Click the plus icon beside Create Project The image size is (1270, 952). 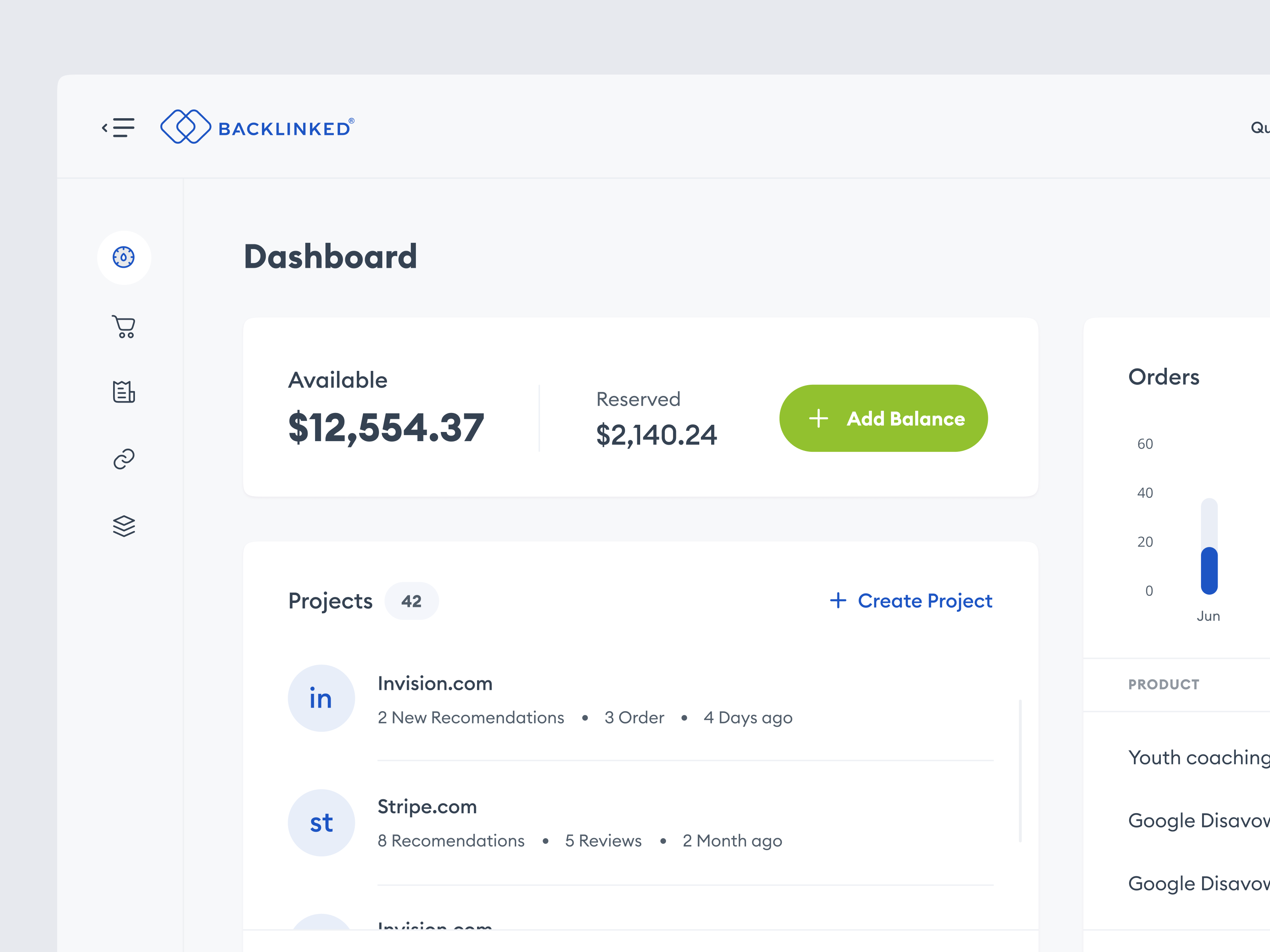point(838,601)
